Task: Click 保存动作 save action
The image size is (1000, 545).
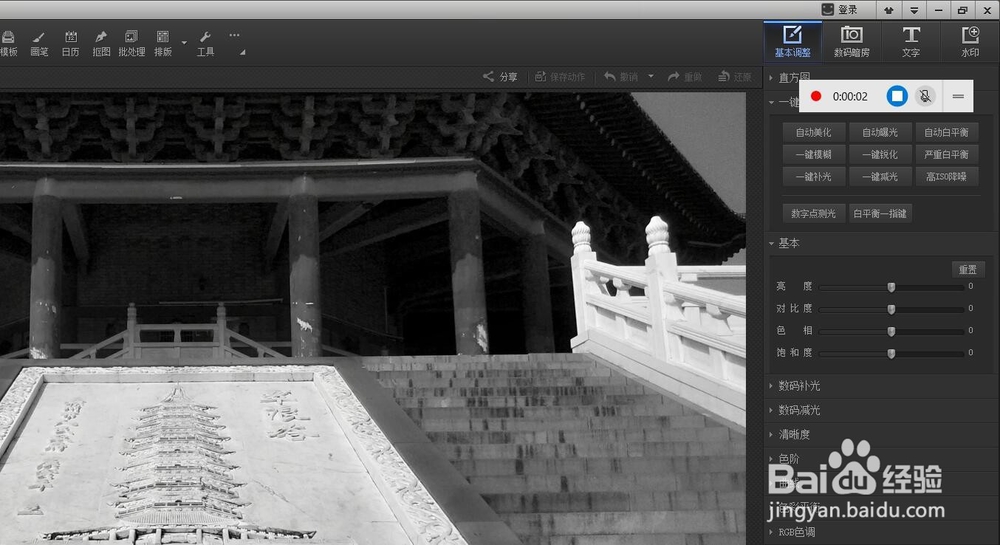Action: (x=559, y=76)
